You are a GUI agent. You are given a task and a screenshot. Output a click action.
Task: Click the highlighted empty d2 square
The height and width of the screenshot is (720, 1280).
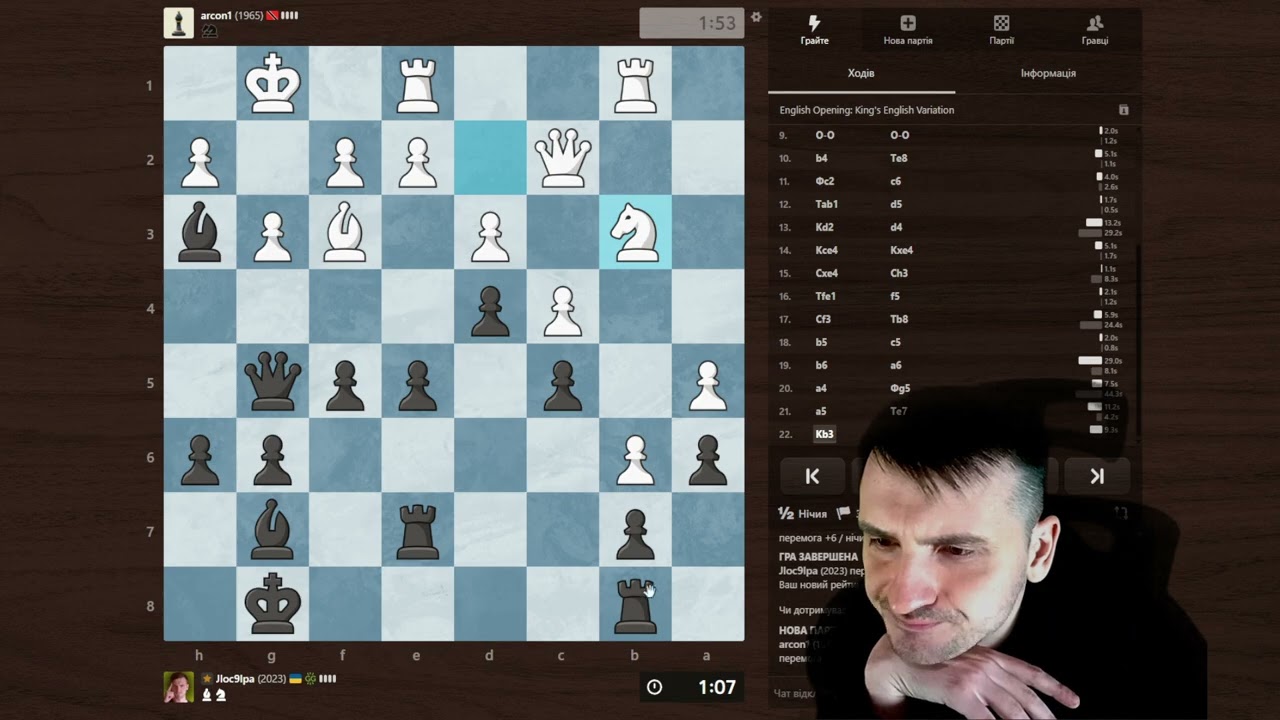point(490,158)
